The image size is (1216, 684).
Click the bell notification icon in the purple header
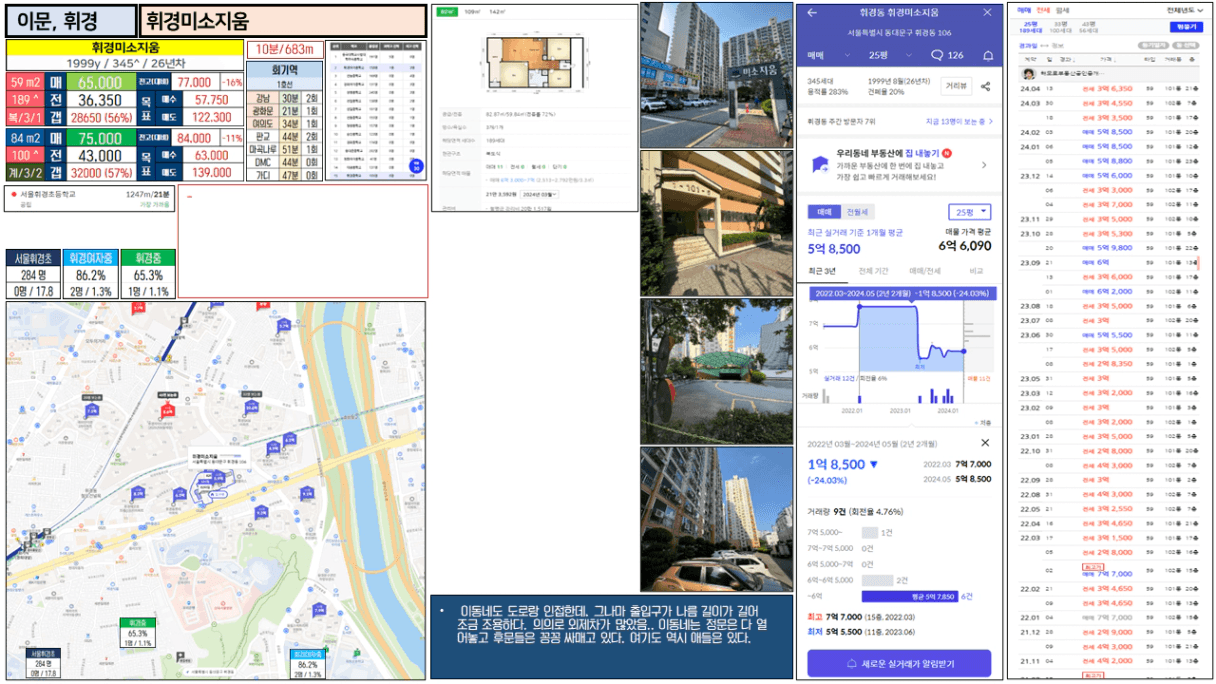(988, 55)
